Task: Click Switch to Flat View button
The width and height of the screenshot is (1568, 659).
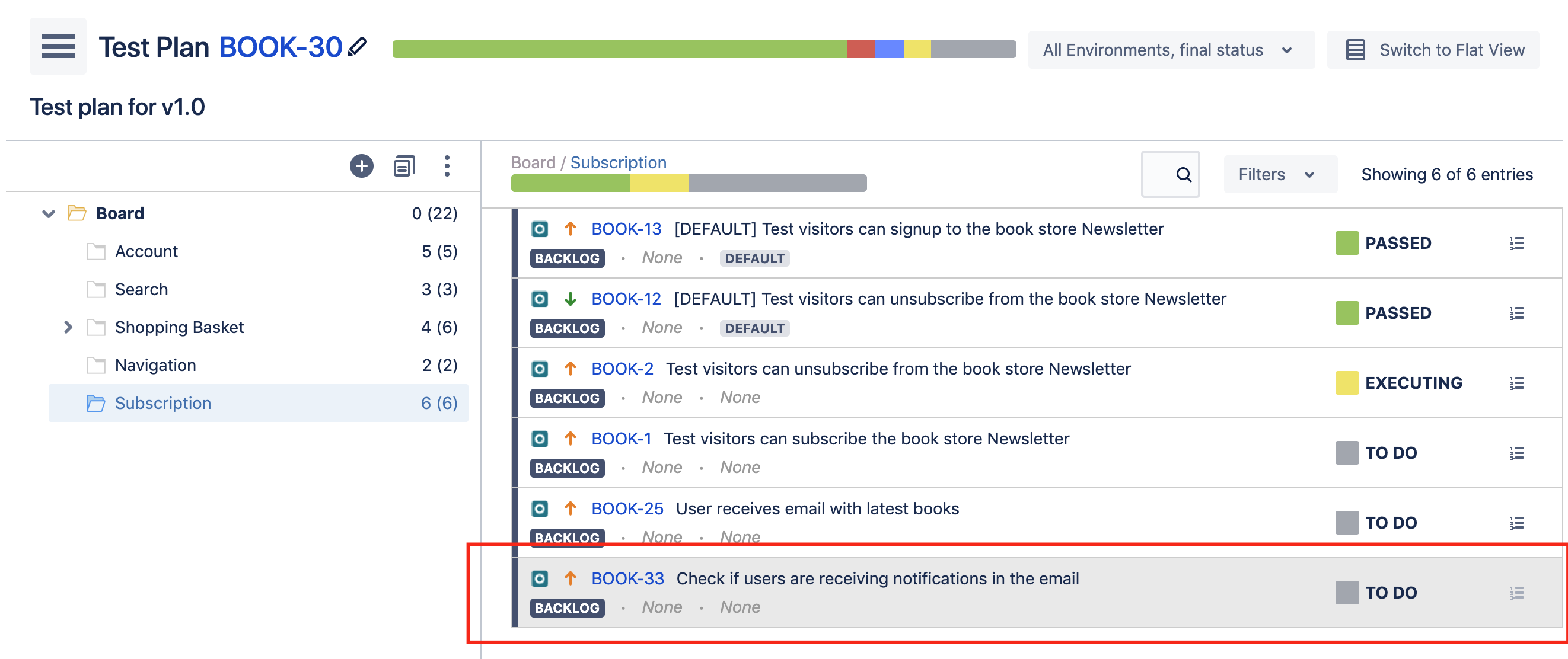Action: 1433,50
